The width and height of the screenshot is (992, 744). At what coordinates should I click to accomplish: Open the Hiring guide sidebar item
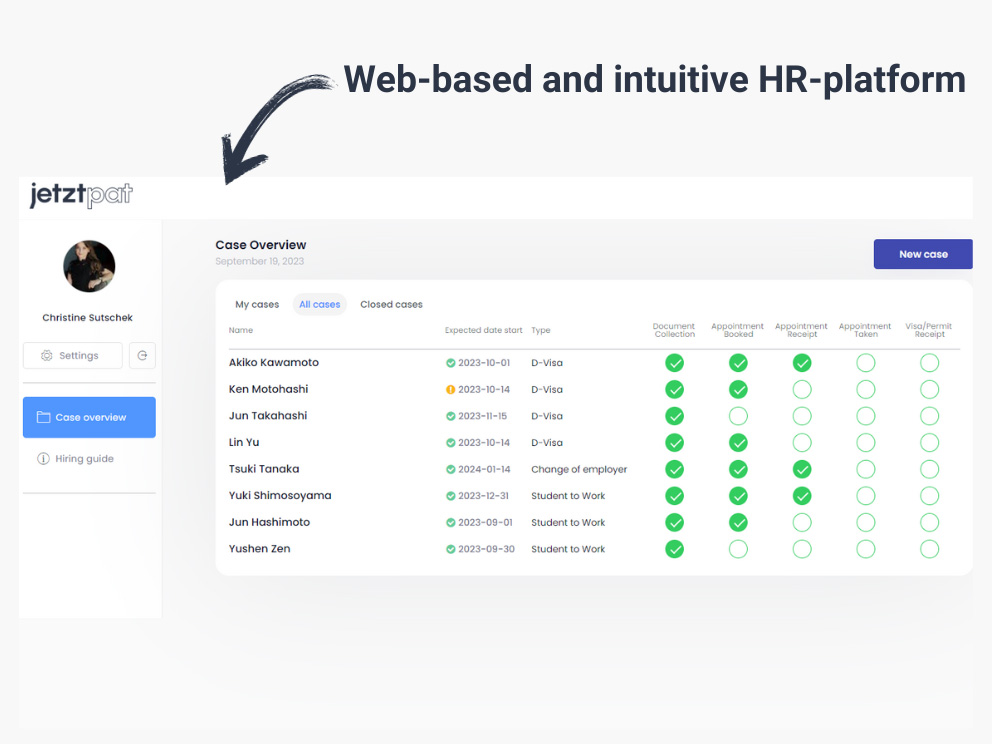point(76,459)
